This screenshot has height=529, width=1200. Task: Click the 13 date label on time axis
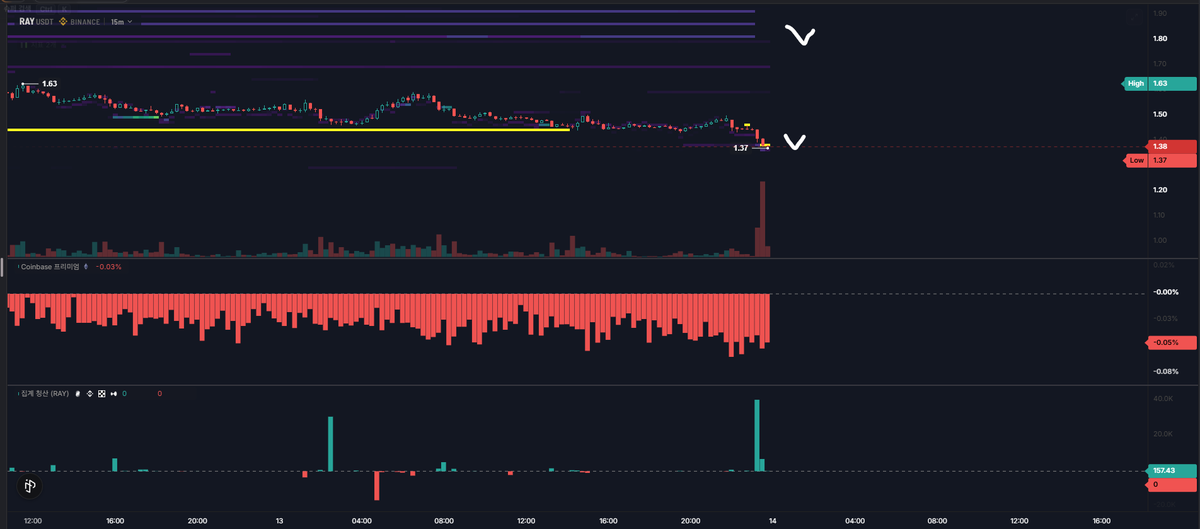pos(279,520)
